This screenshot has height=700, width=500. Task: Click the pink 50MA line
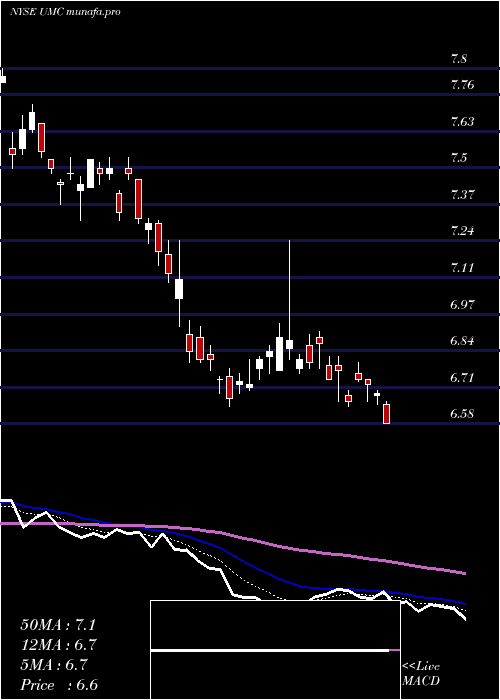(x=232, y=534)
